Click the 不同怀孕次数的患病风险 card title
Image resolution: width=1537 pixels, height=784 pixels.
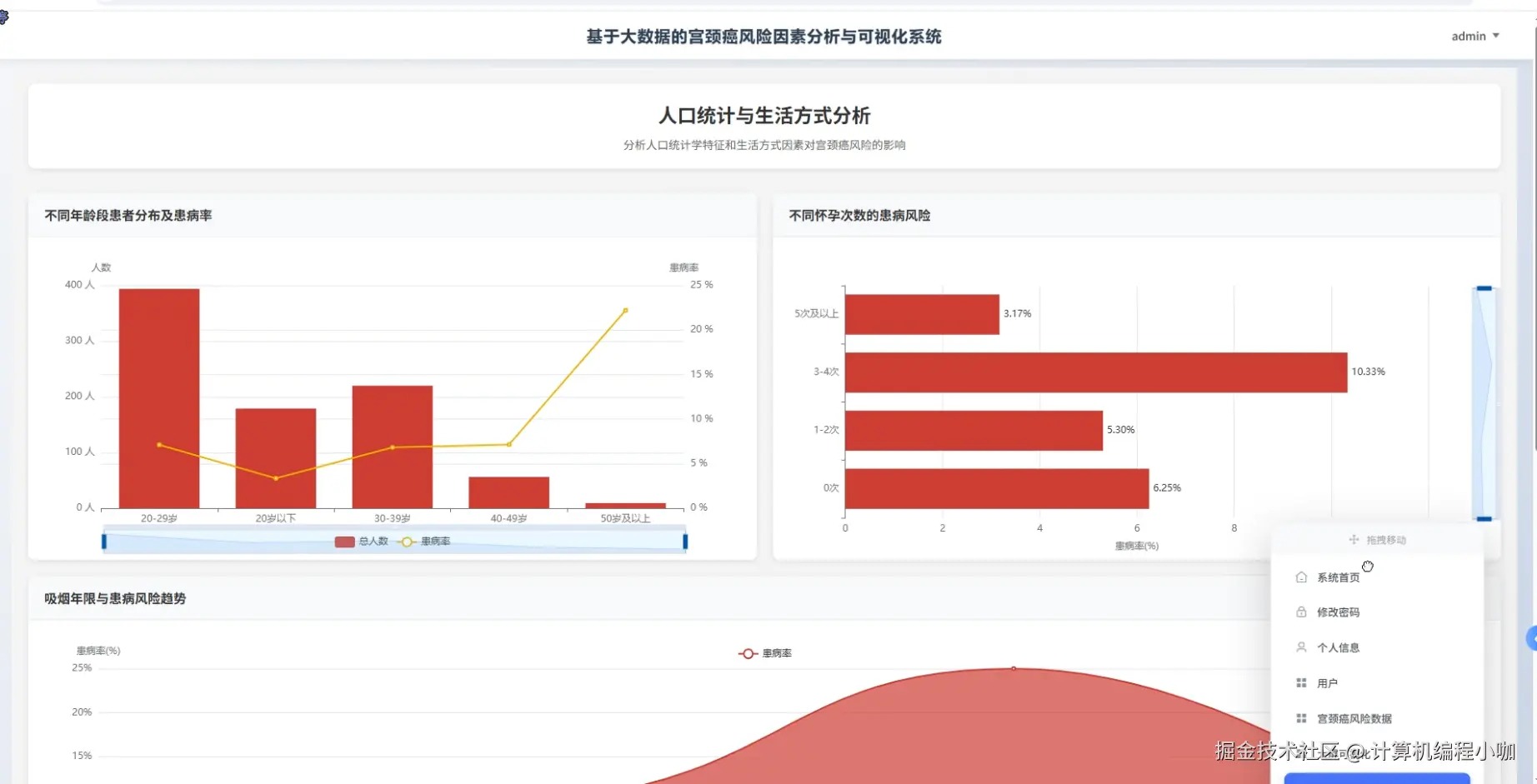[859, 215]
